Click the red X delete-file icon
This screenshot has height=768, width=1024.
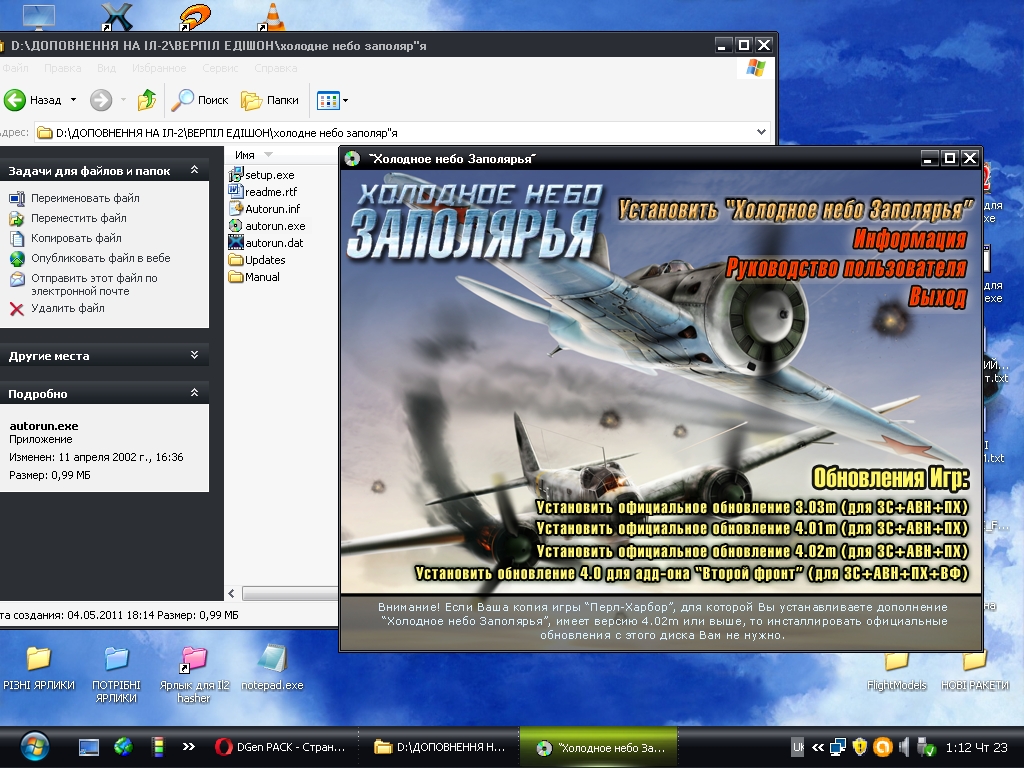click(x=17, y=309)
